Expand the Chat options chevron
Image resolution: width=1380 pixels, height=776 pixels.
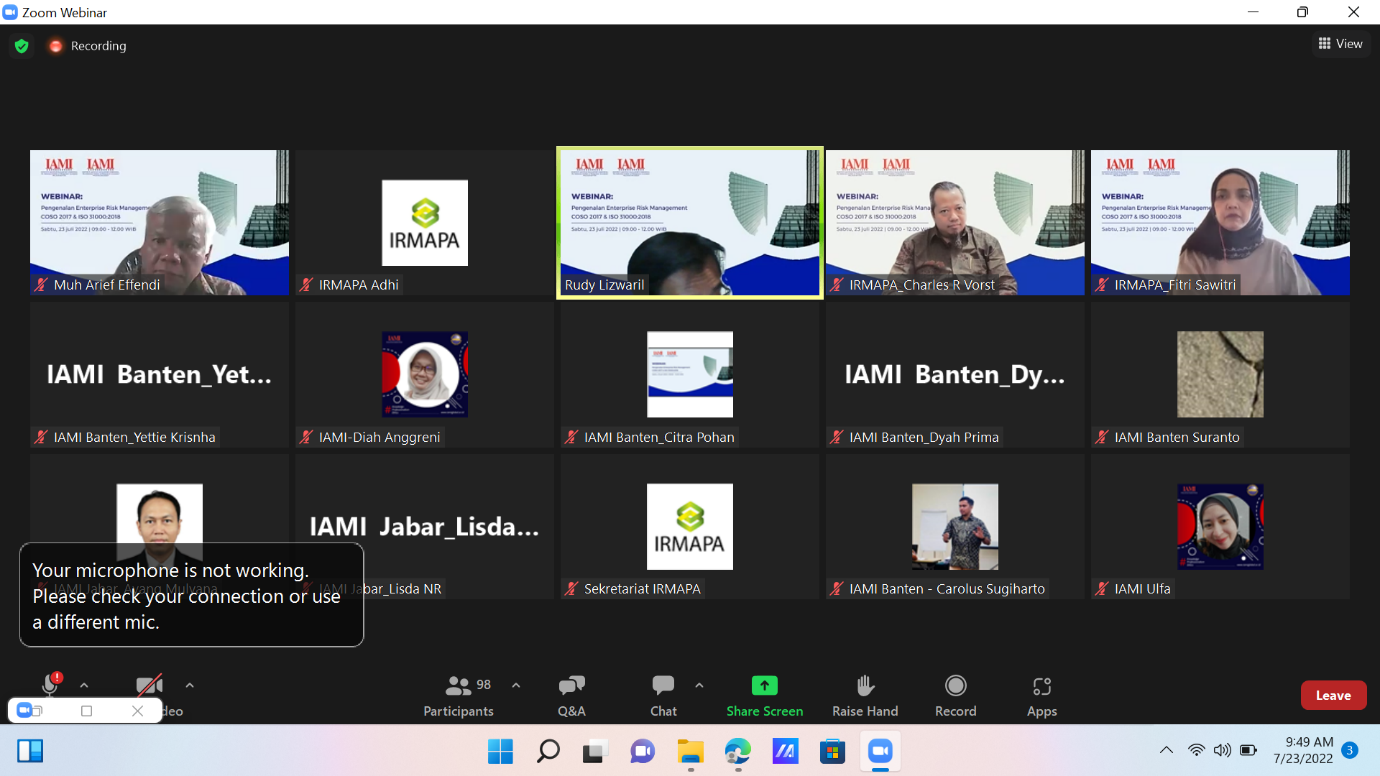coord(699,685)
